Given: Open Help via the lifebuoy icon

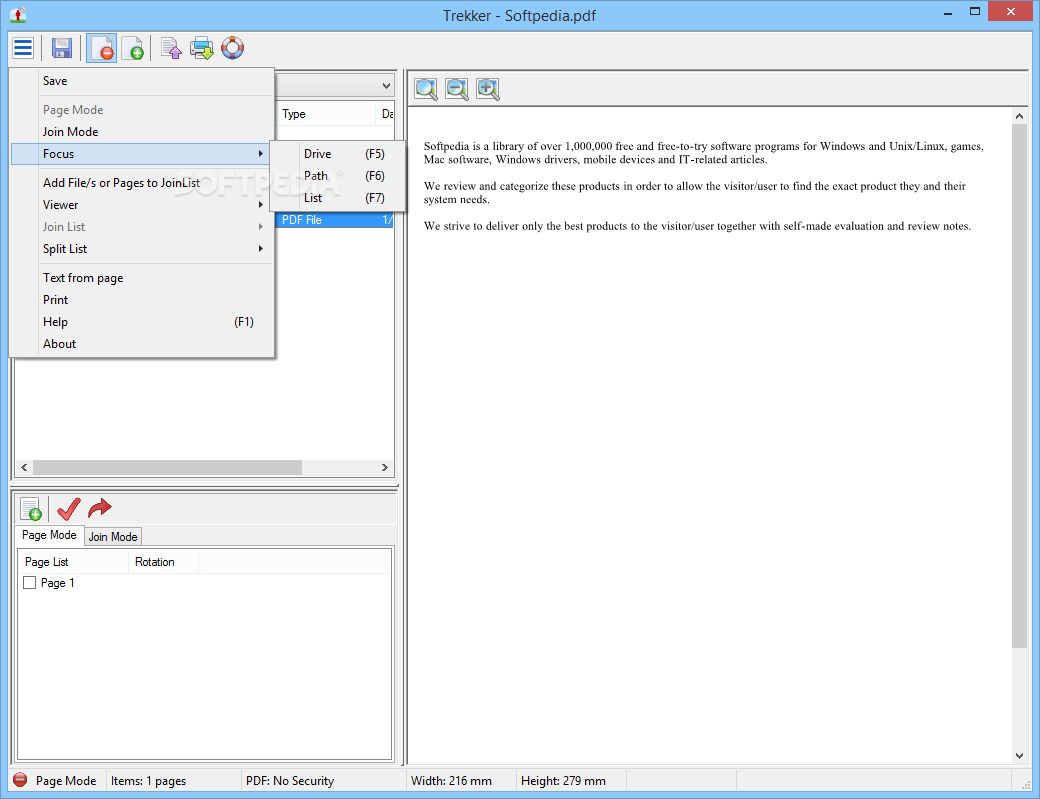Looking at the screenshot, I should click(232, 48).
